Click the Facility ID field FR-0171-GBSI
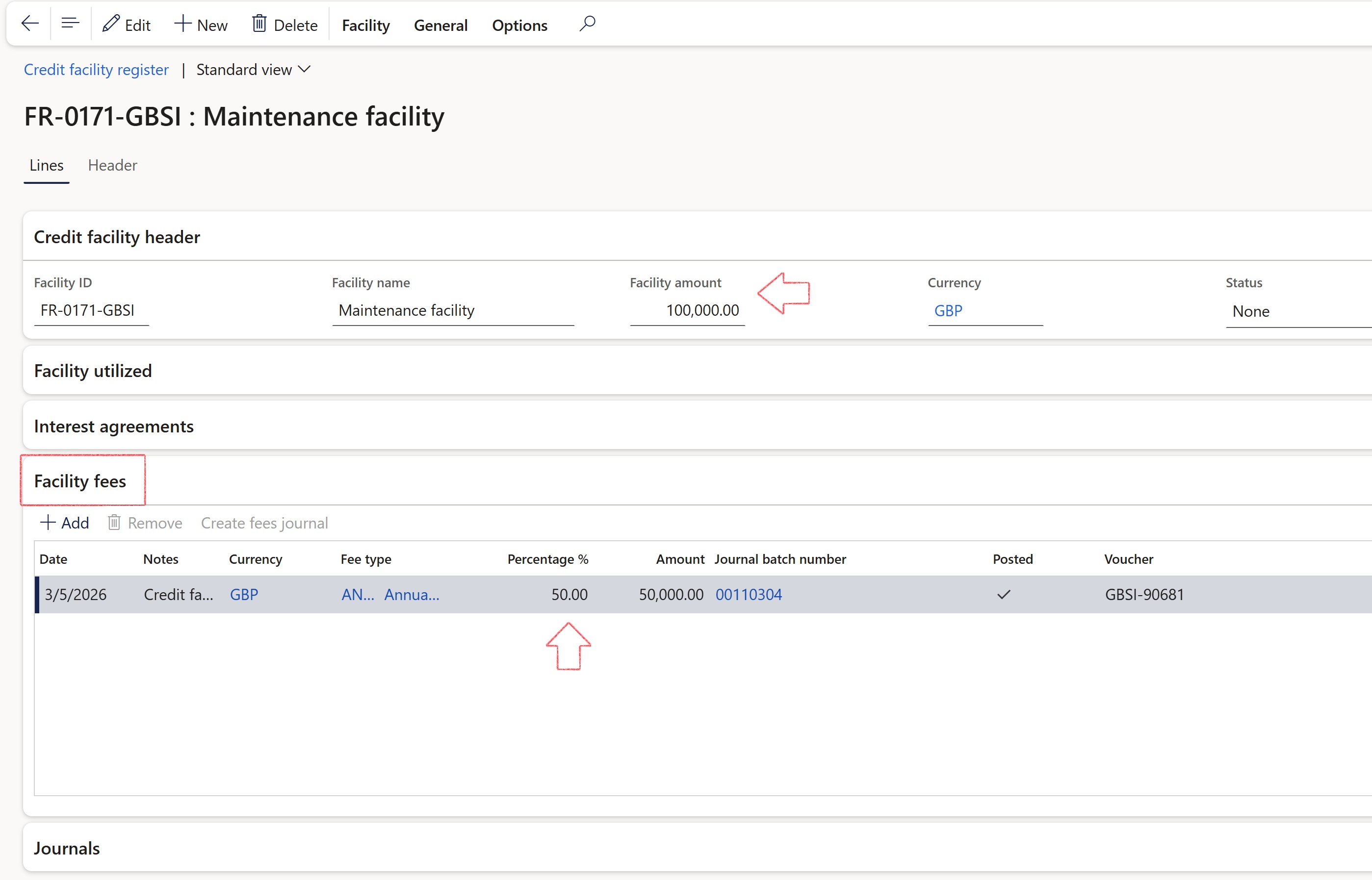 [x=91, y=310]
